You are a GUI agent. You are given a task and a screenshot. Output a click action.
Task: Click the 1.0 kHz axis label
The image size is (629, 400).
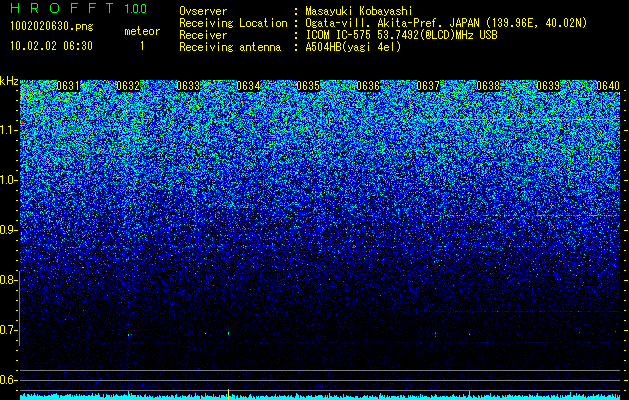(9, 181)
